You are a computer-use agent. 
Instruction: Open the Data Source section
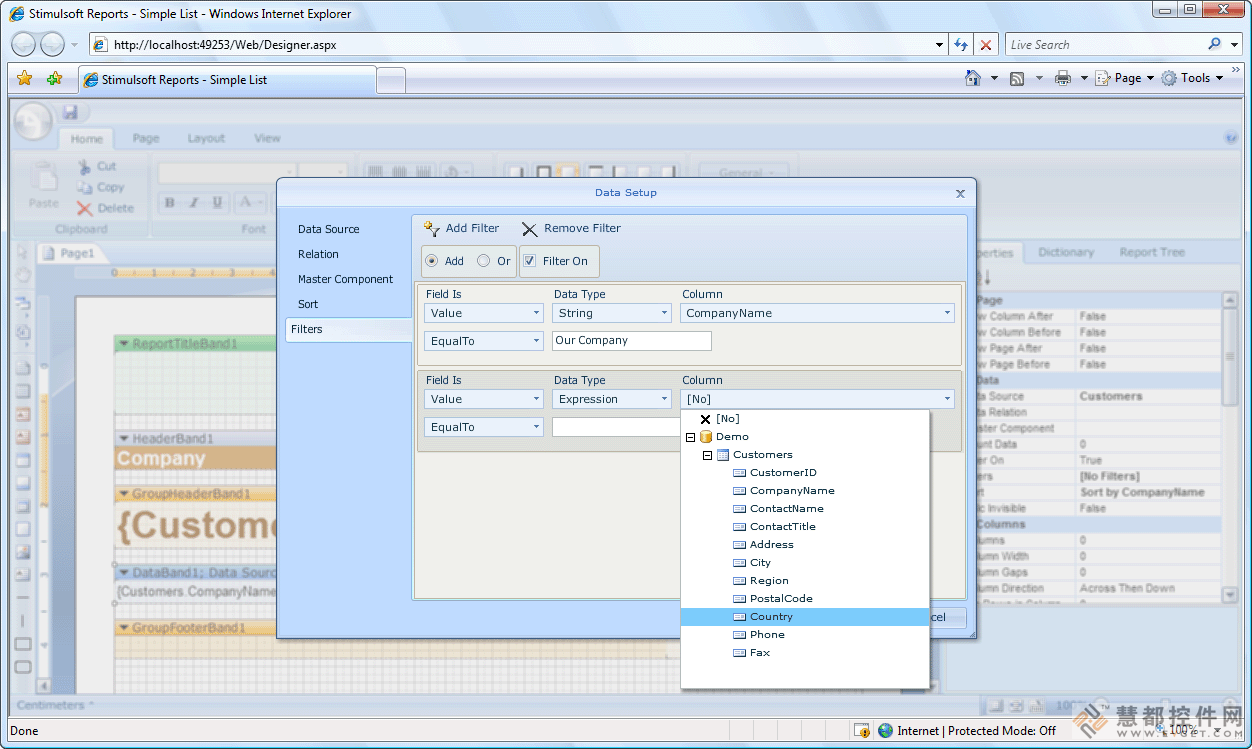pos(328,229)
